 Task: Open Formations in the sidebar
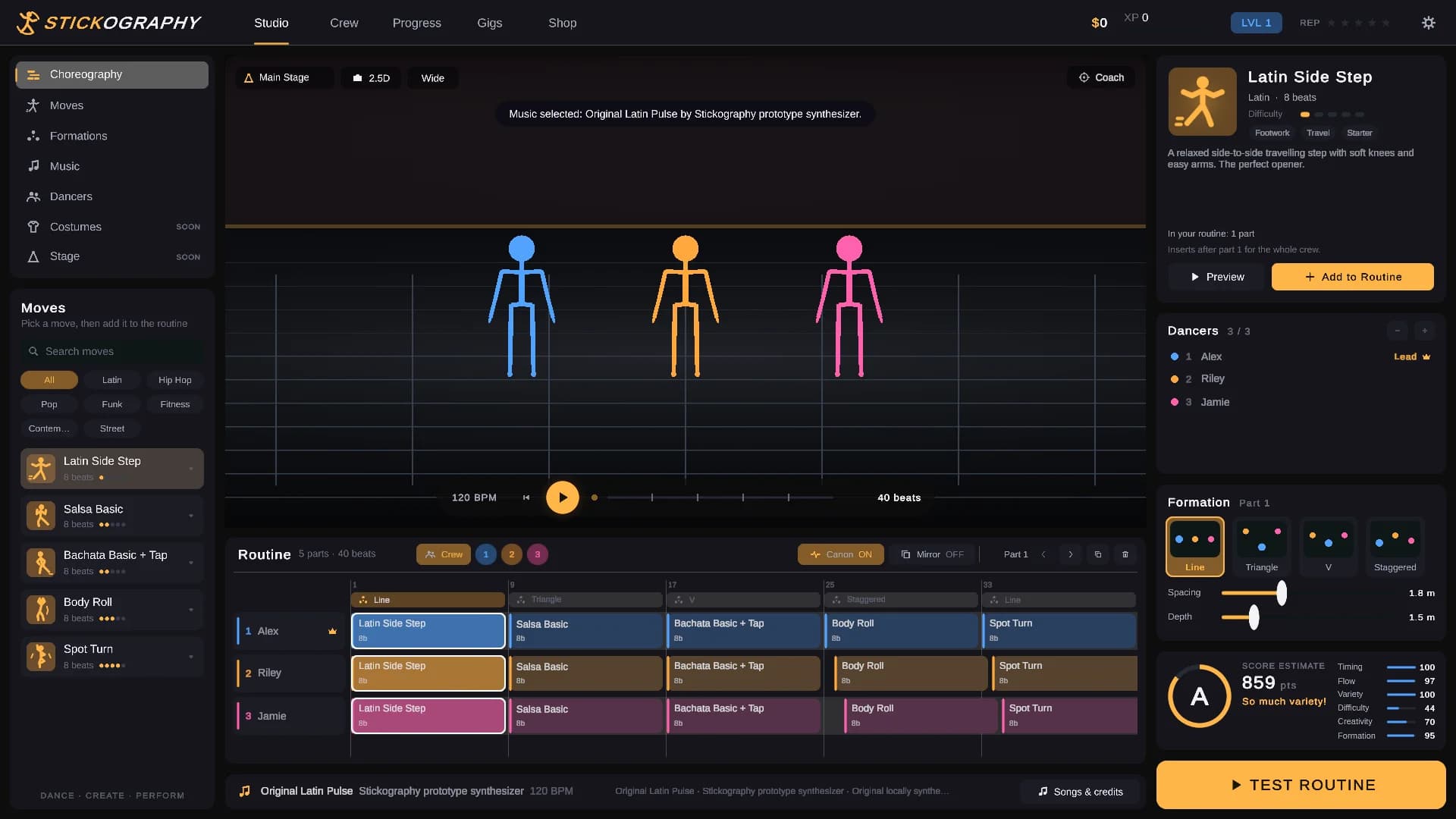tap(112, 136)
